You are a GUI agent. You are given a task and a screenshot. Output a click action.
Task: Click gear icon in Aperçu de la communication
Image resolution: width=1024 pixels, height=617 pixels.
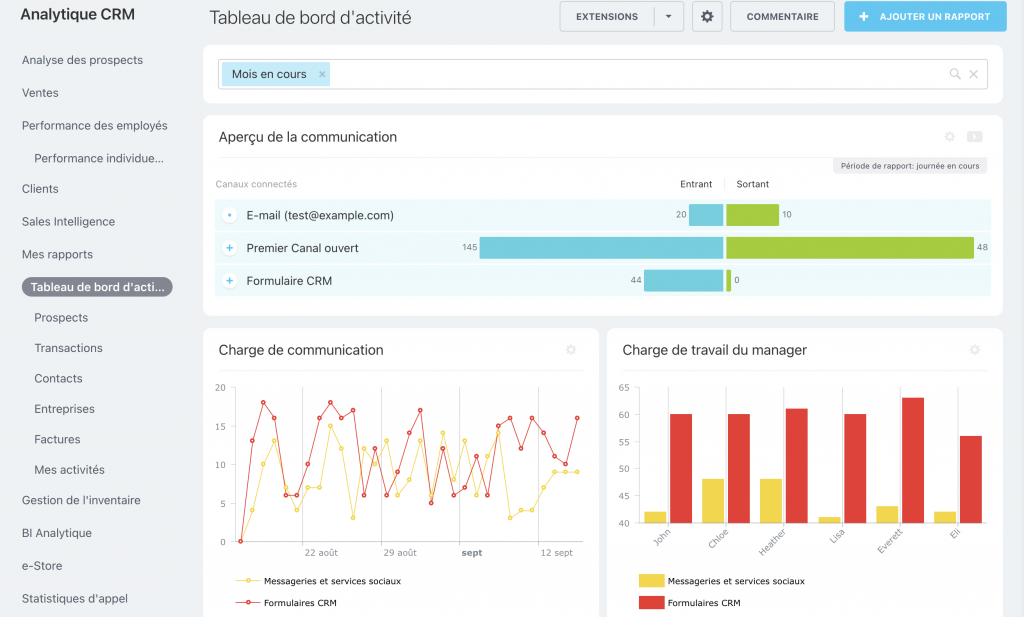(x=950, y=137)
